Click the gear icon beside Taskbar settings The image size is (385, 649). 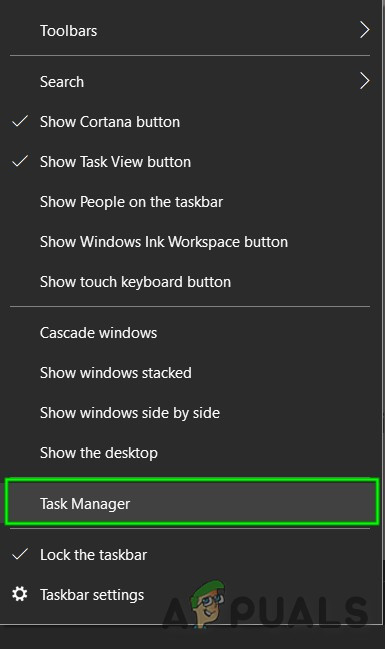click(x=19, y=594)
